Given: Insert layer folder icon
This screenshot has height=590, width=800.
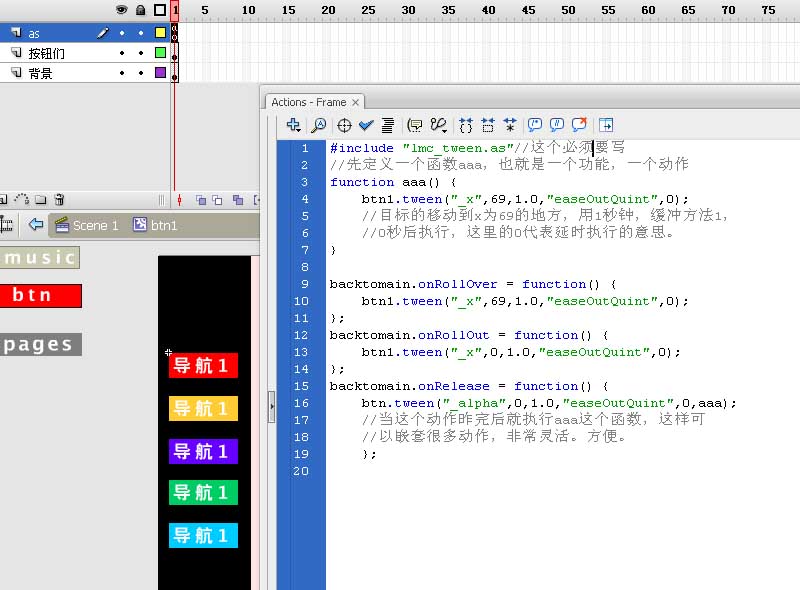Looking at the screenshot, I should tap(41, 200).
